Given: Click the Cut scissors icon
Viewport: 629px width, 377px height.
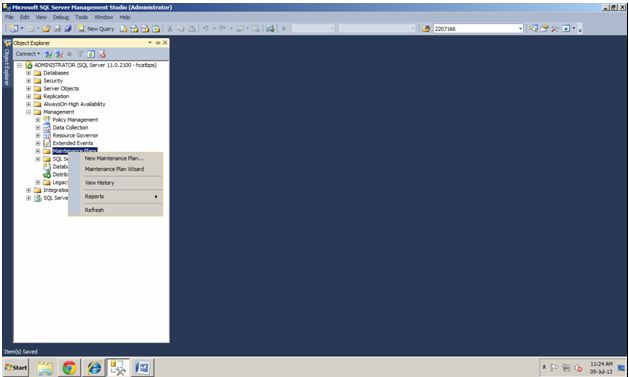Looking at the screenshot, I should (x=170, y=28).
